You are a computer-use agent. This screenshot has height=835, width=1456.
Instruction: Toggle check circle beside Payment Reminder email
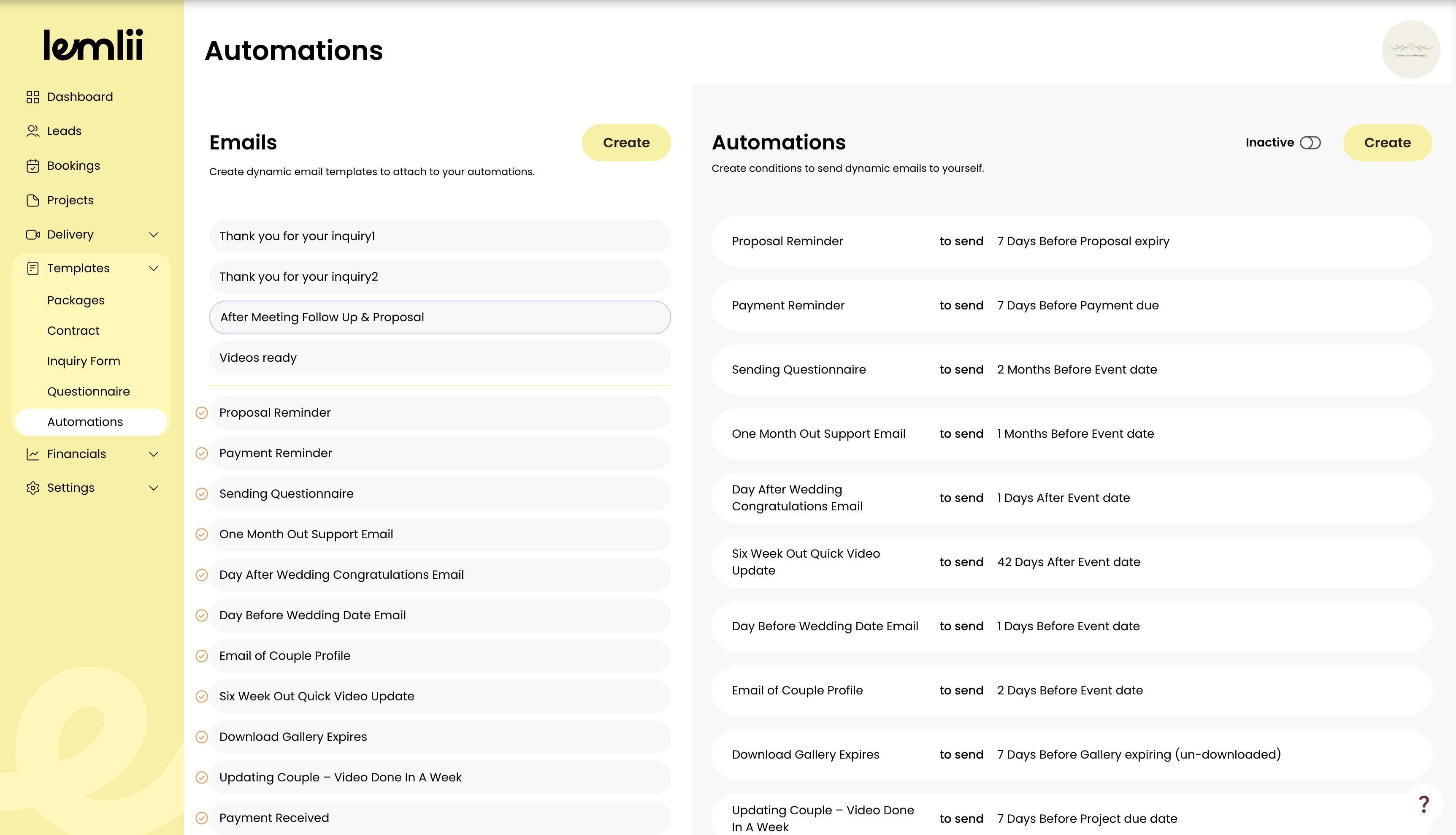[202, 454]
